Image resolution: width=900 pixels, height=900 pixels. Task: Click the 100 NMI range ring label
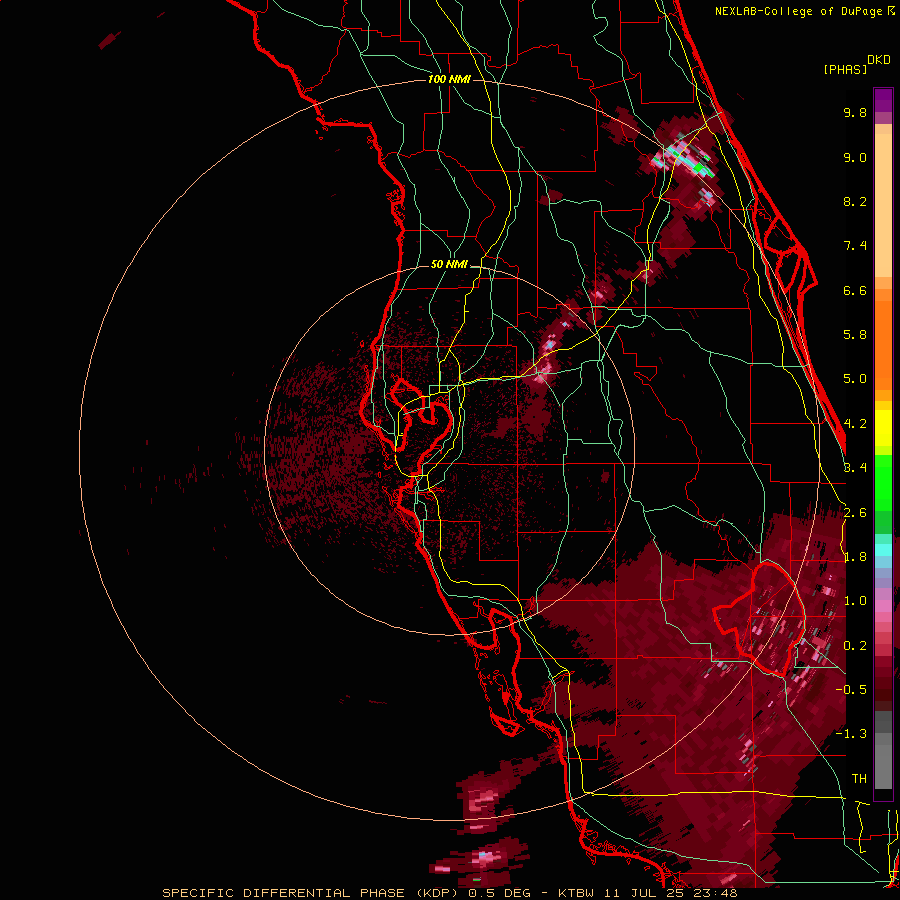click(x=449, y=79)
